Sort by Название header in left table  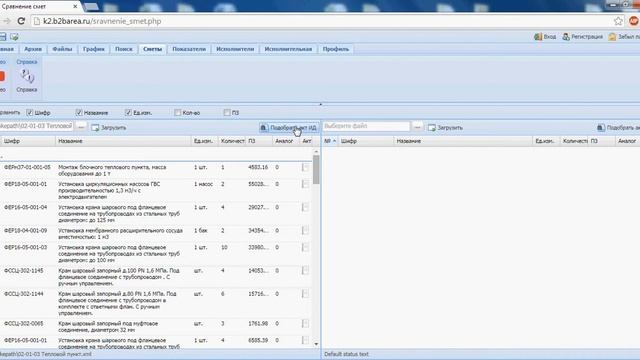[123, 141]
